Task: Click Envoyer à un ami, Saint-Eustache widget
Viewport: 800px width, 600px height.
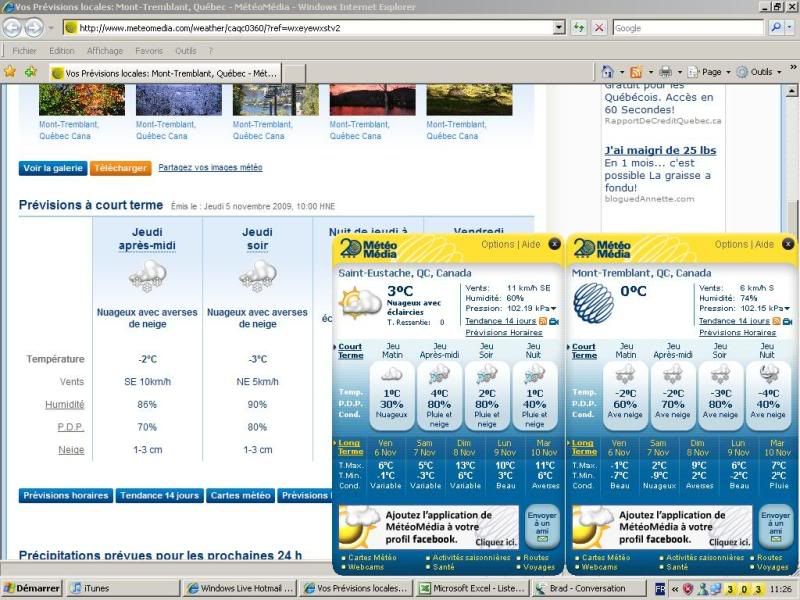Action: [x=542, y=526]
